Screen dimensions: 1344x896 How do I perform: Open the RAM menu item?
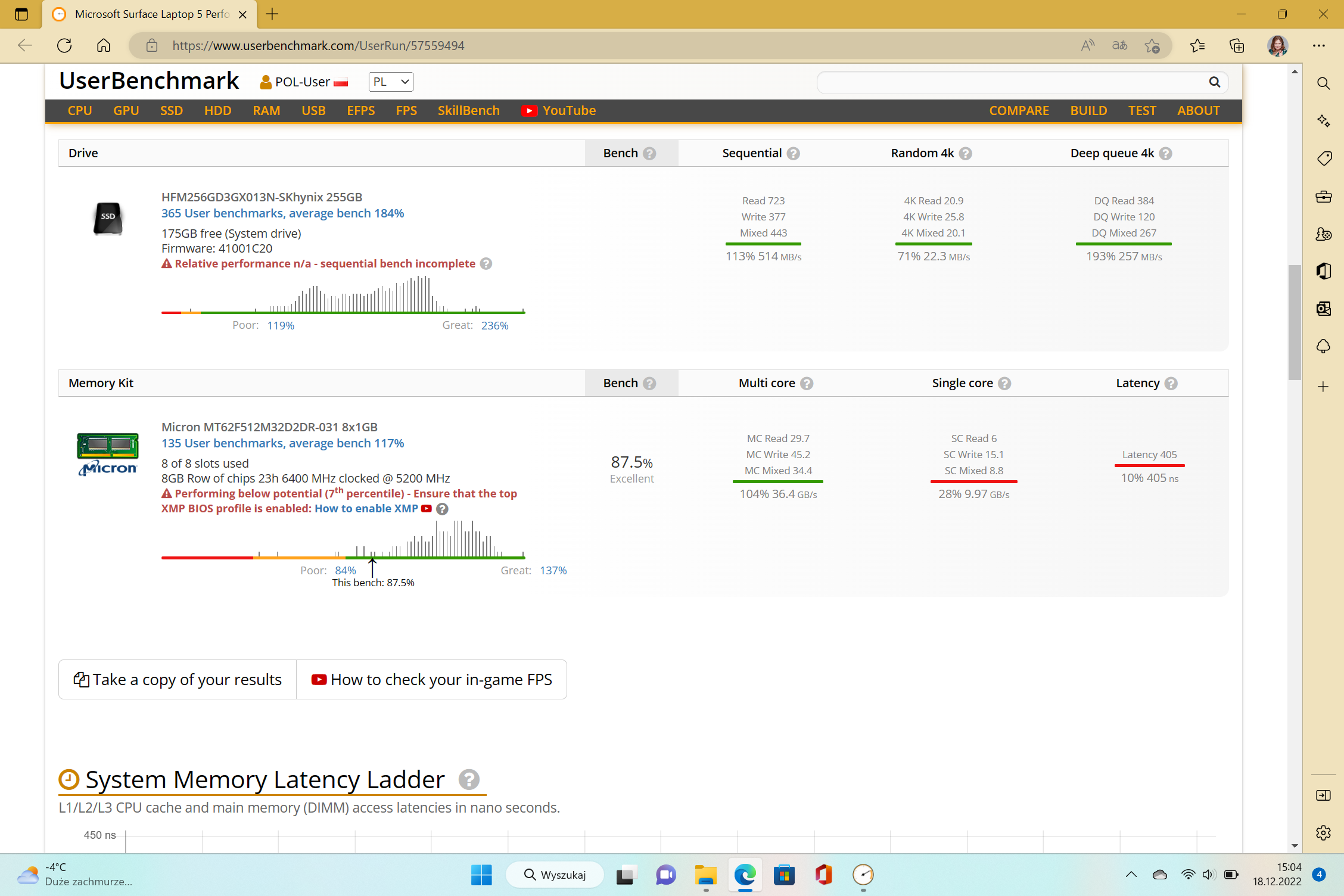coord(266,111)
